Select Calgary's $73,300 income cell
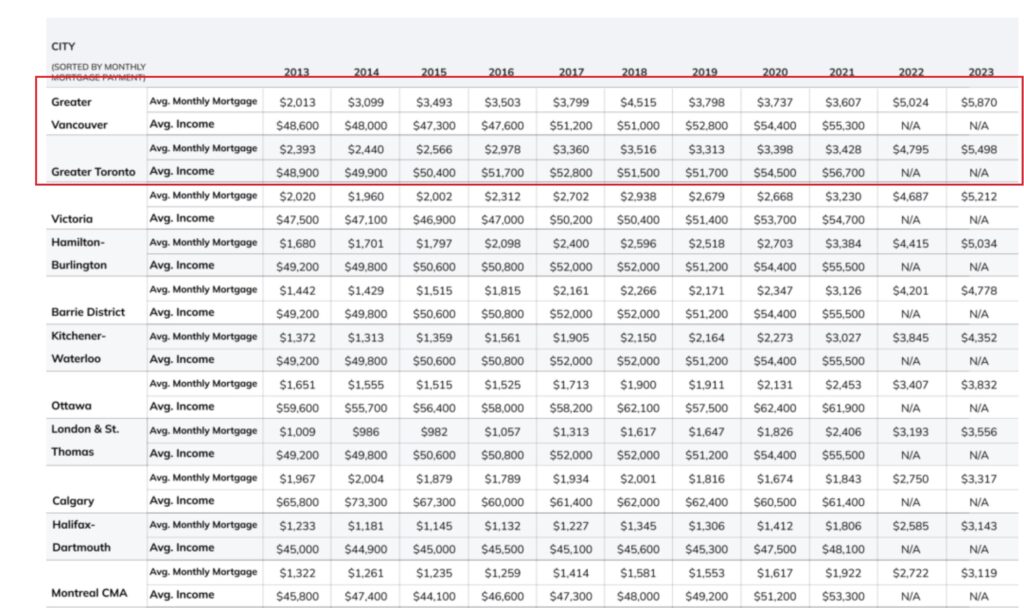 pyautogui.click(x=365, y=501)
